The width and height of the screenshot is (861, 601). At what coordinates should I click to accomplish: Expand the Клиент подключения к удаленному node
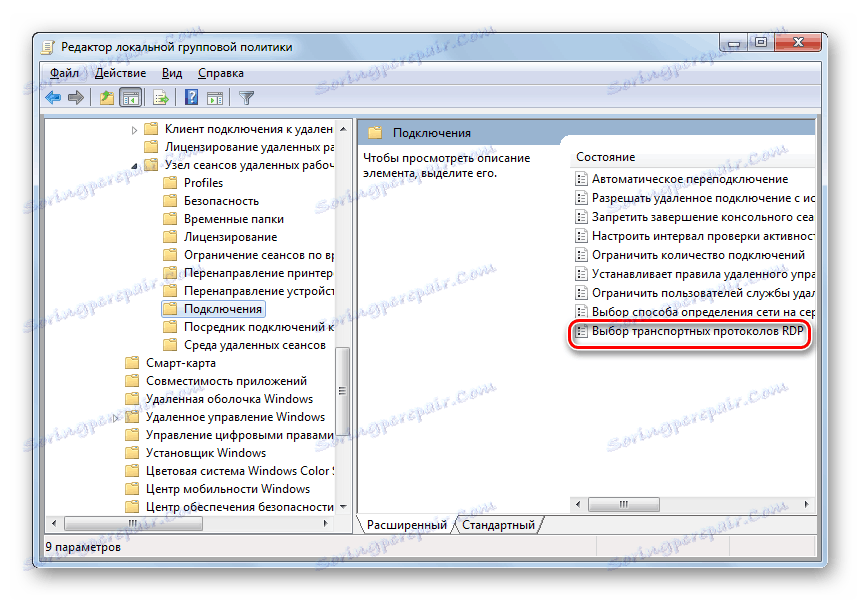click(134, 130)
